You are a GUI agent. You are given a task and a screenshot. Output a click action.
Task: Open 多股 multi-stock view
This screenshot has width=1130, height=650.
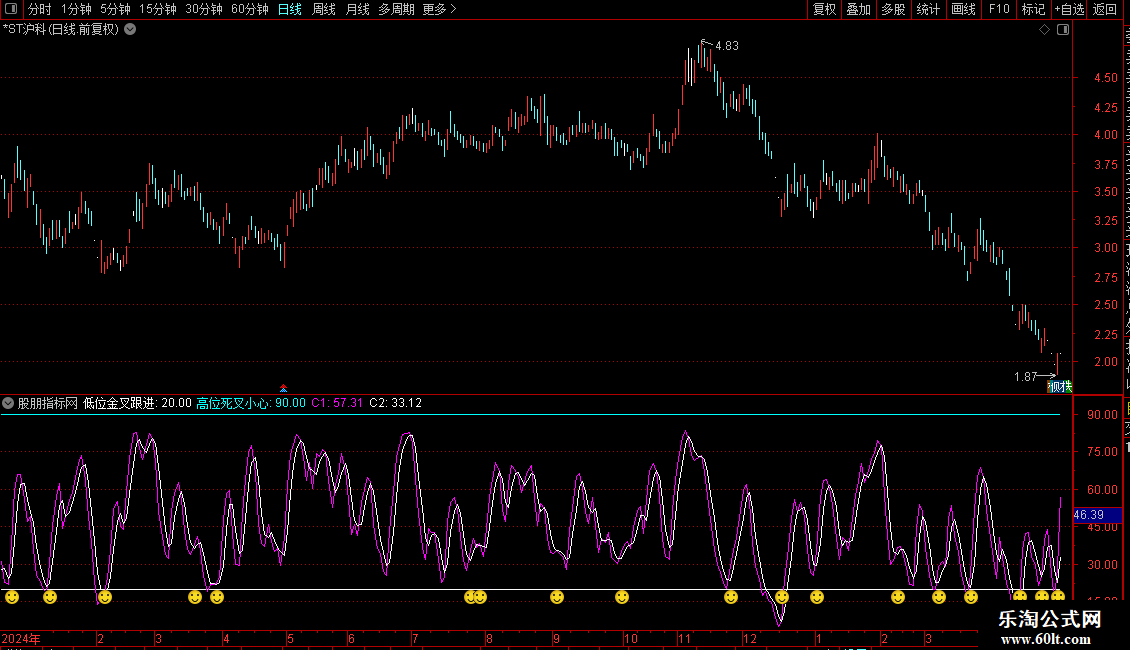893,9
